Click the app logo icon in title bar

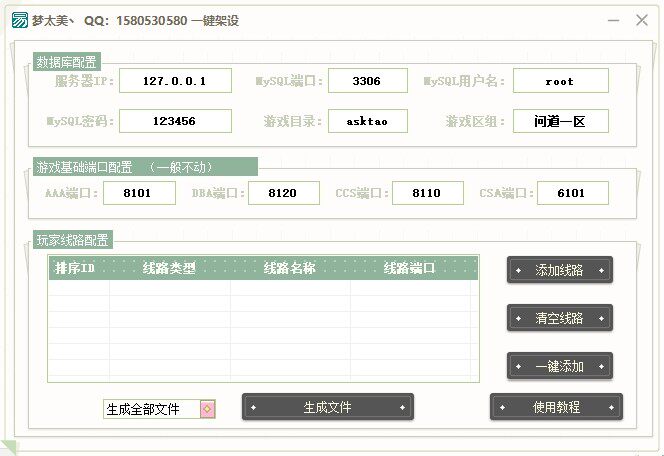(19, 20)
